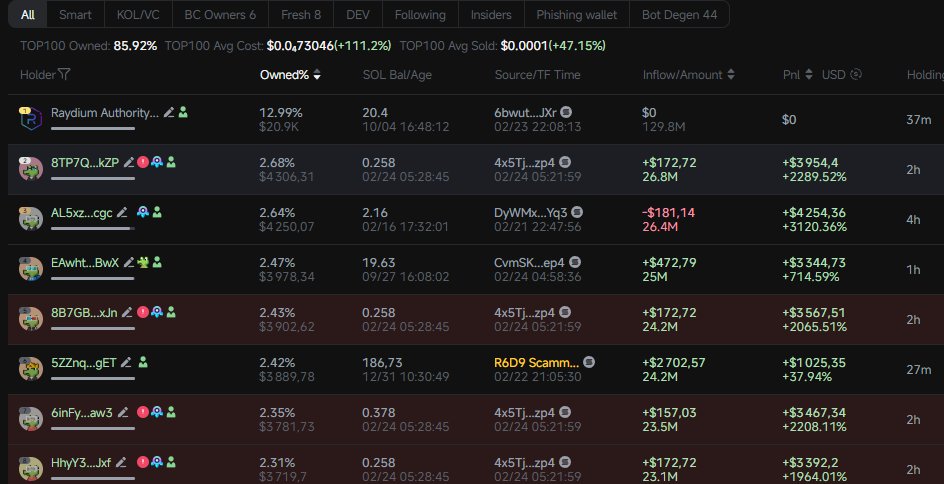The width and height of the screenshot is (944, 484).
Task: Edit the Raydium Authority wallet label
Action: [x=169, y=113]
